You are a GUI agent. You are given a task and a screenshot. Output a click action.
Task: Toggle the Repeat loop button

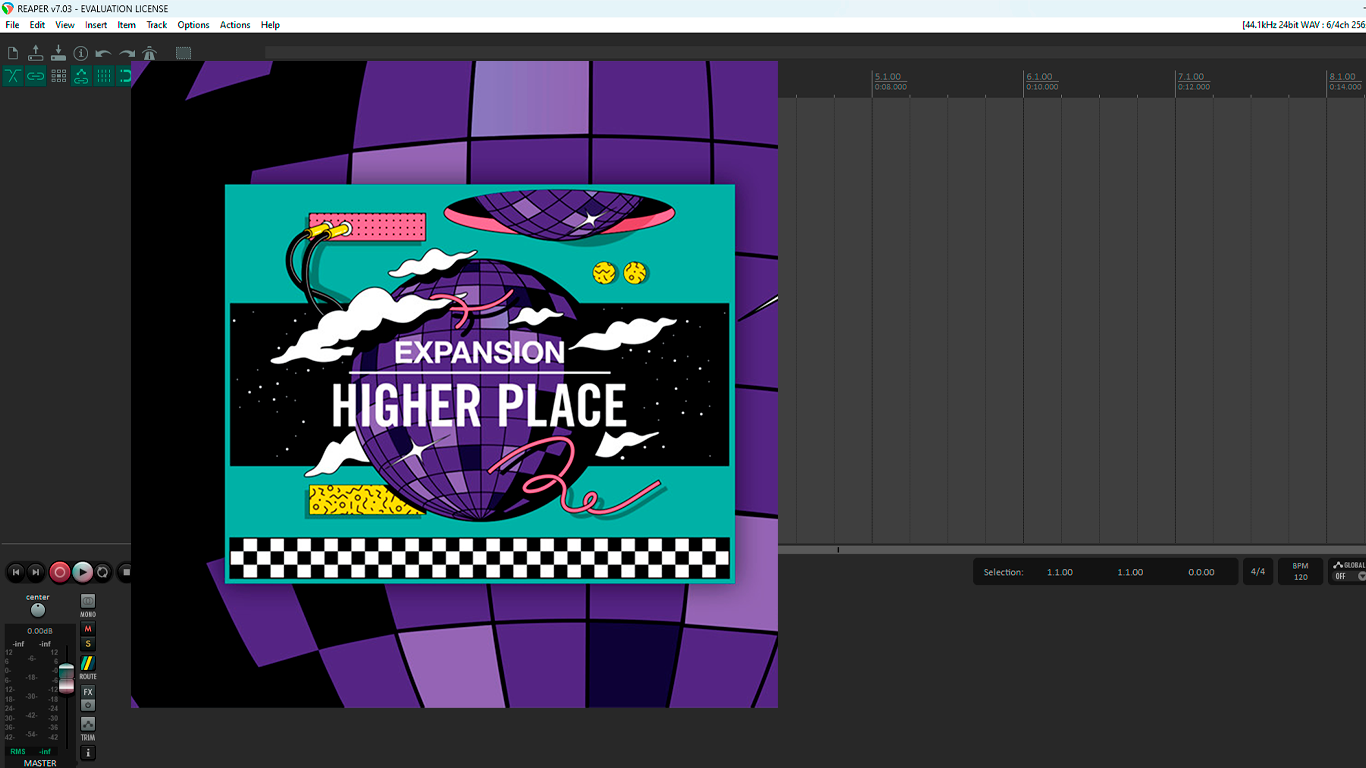click(x=103, y=572)
